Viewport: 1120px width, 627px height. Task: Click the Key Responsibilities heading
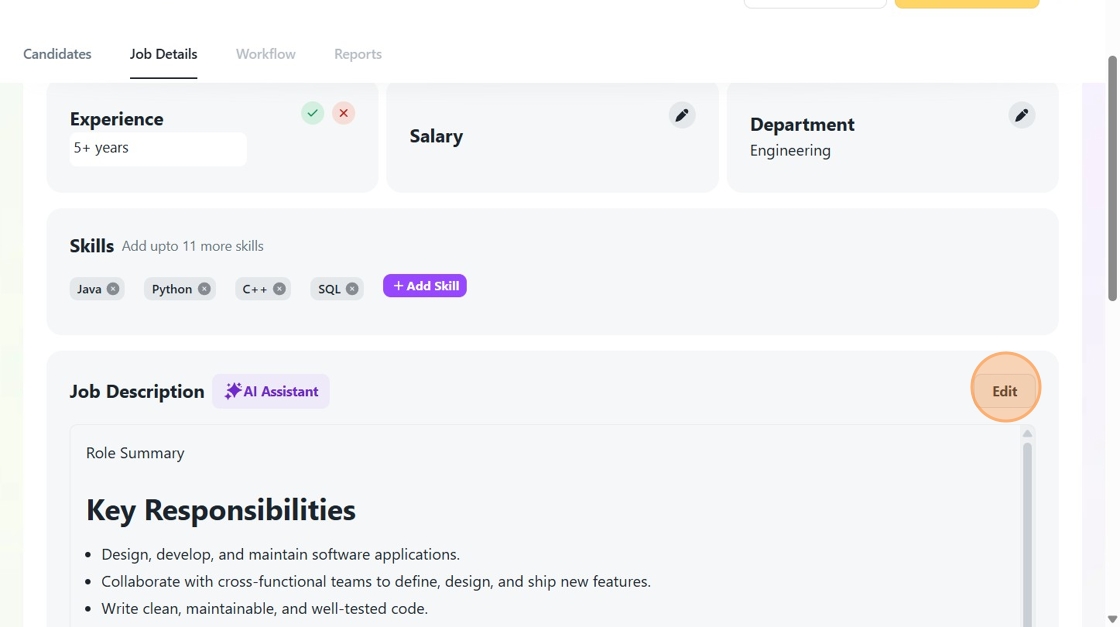(x=221, y=510)
